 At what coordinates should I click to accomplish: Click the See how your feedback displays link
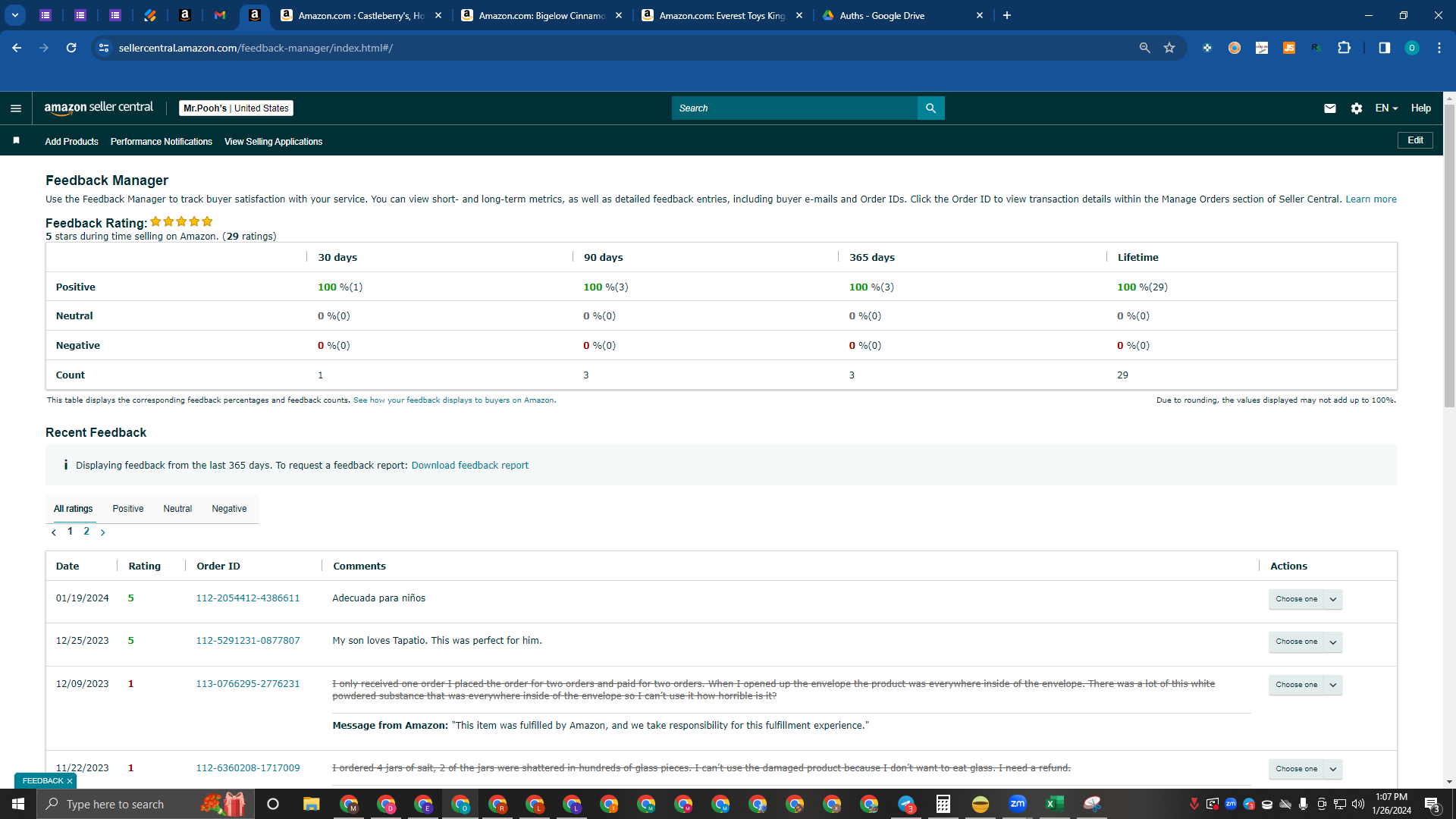click(453, 400)
